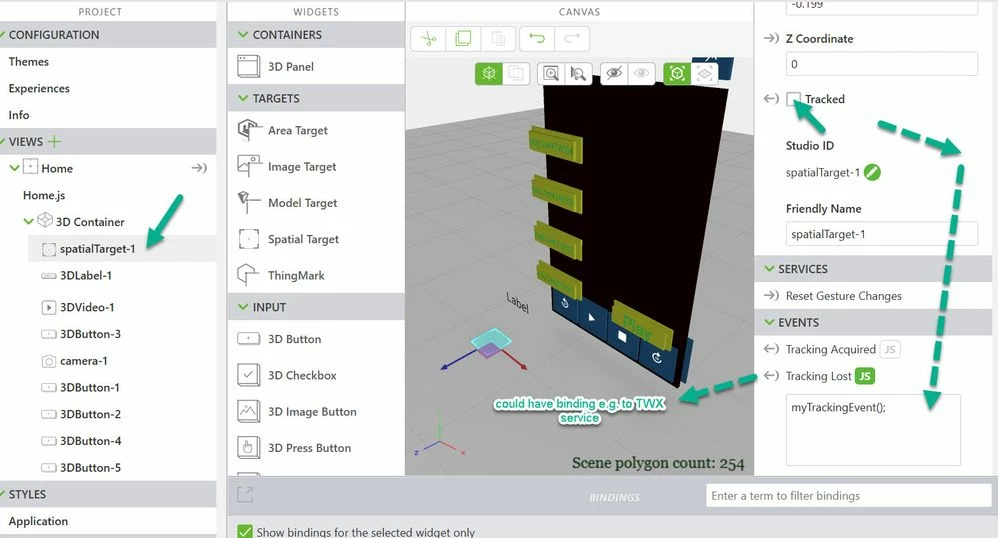Viewport: 998px width, 538px height.
Task: Pick the Spatial Target widget icon
Action: click(x=248, y=239)
